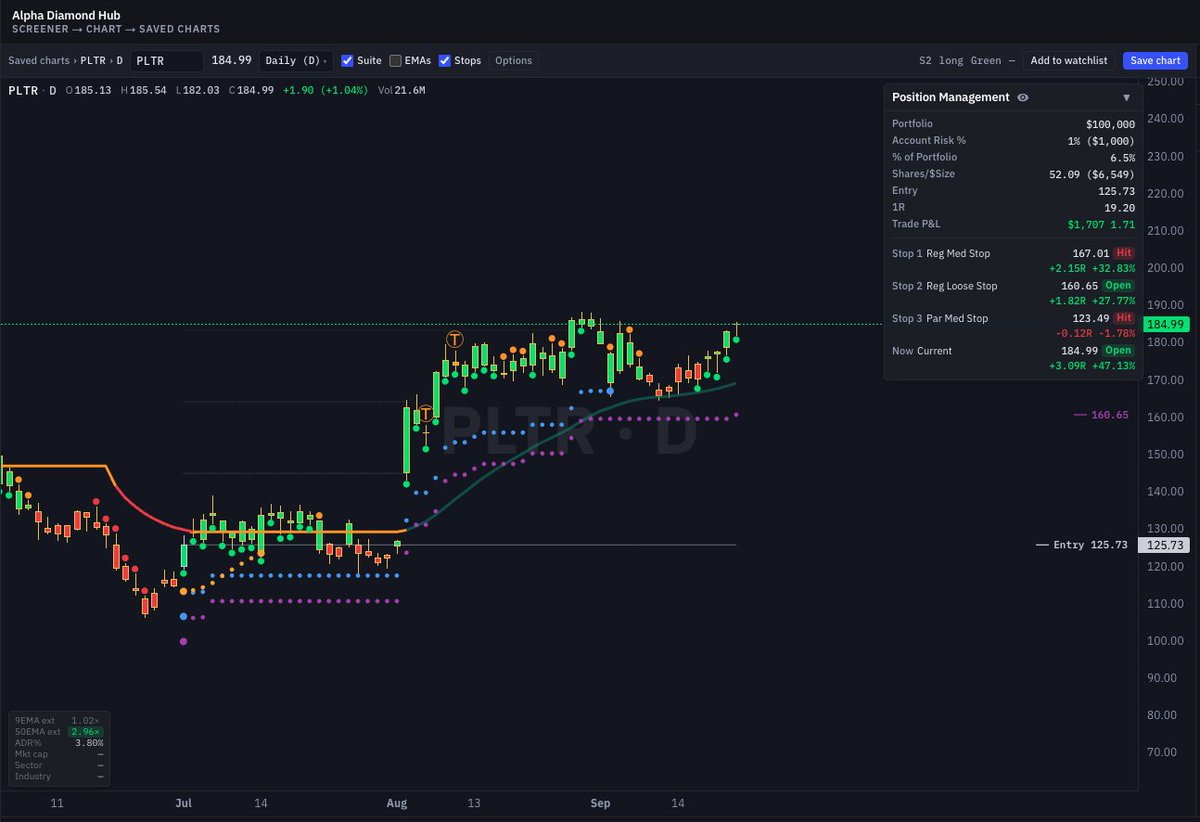Select the Entry 125.73 panel row
Viewport: 1200px width, 822px height.
[x=1013, y=190]
